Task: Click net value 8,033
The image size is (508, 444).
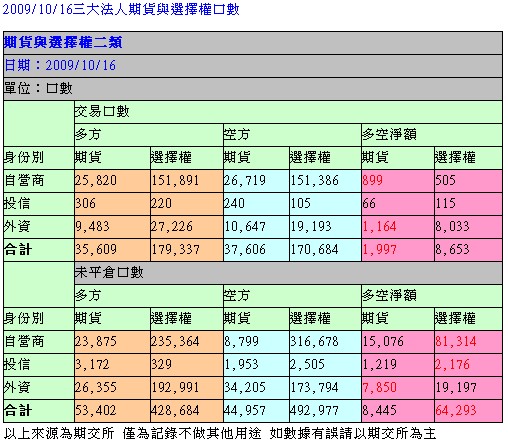Action: 453,226
